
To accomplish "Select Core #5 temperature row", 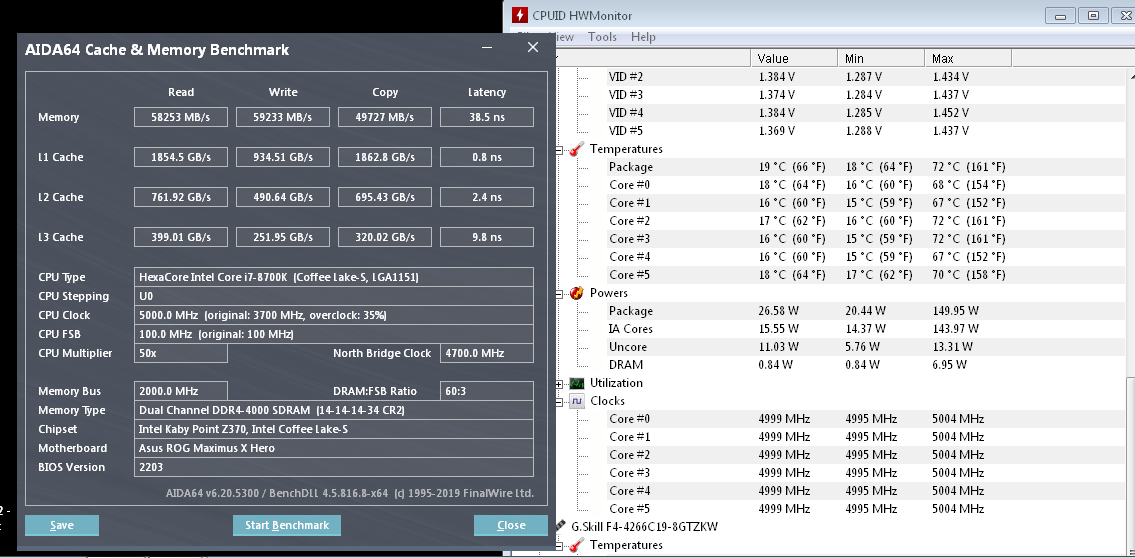I will click(x=866, y=275).
